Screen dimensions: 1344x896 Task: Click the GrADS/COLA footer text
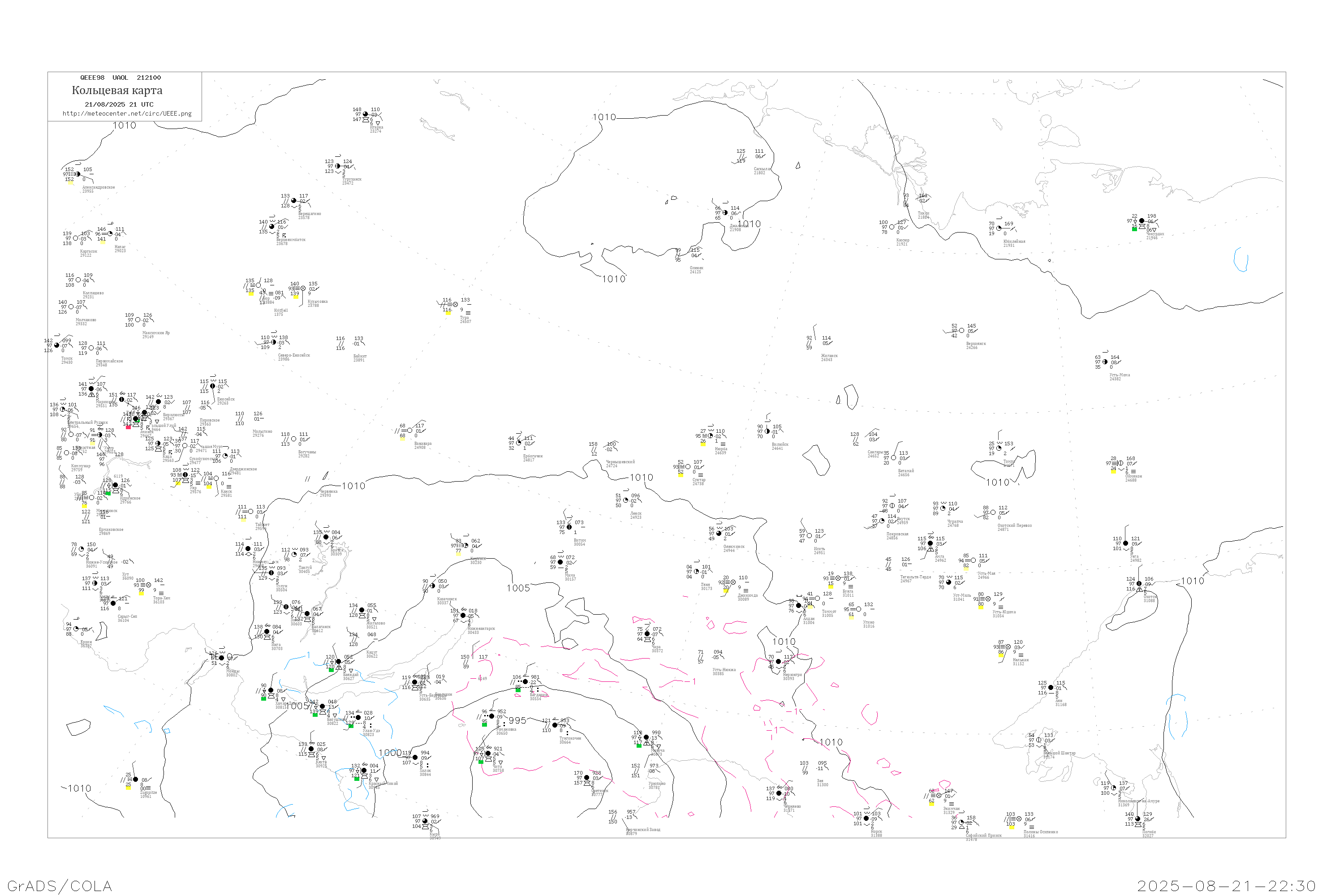[x=60, y=886]
